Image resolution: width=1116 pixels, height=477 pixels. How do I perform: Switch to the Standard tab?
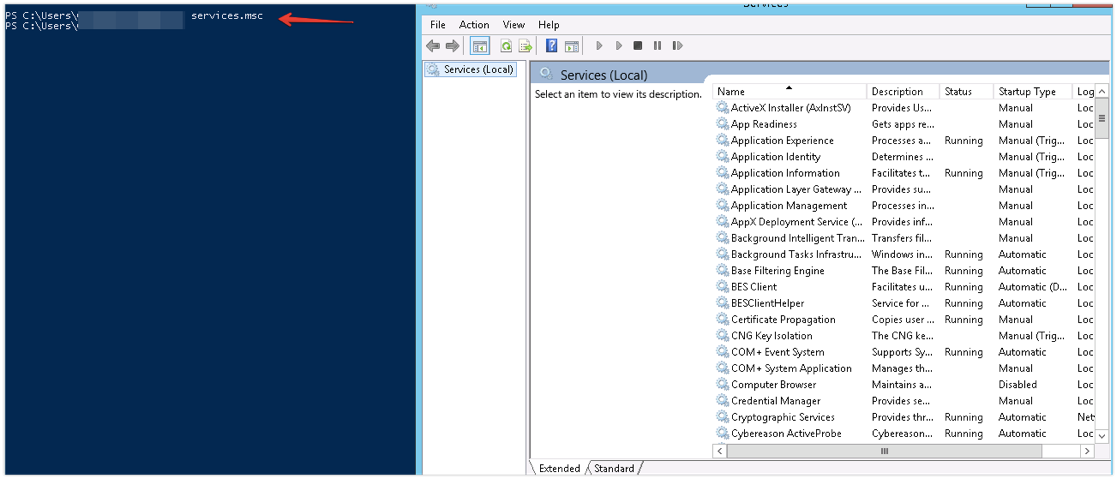click(x=614, y=468)
